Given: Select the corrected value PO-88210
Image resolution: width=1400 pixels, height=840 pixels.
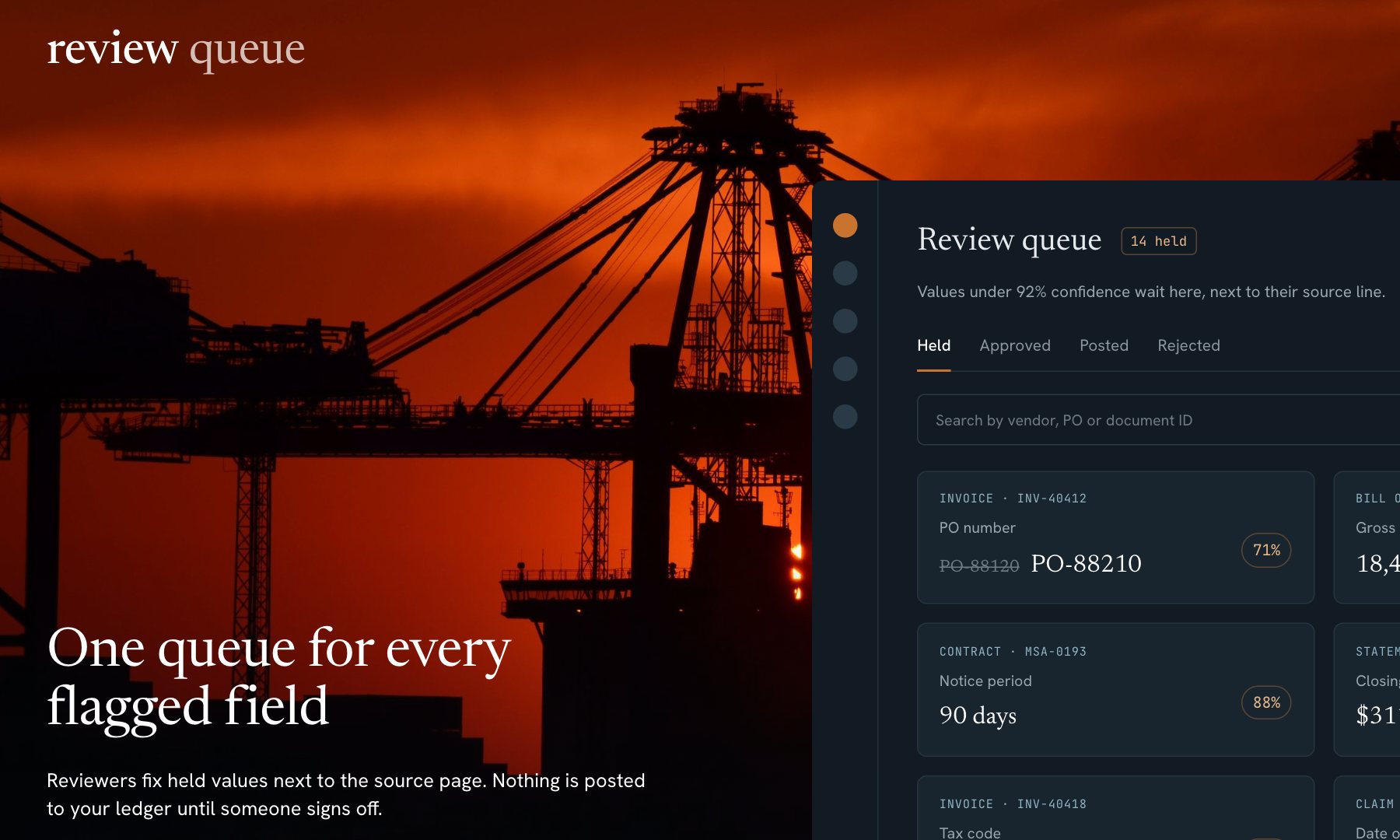Looking at the screenshot, I should (1086, 563).
